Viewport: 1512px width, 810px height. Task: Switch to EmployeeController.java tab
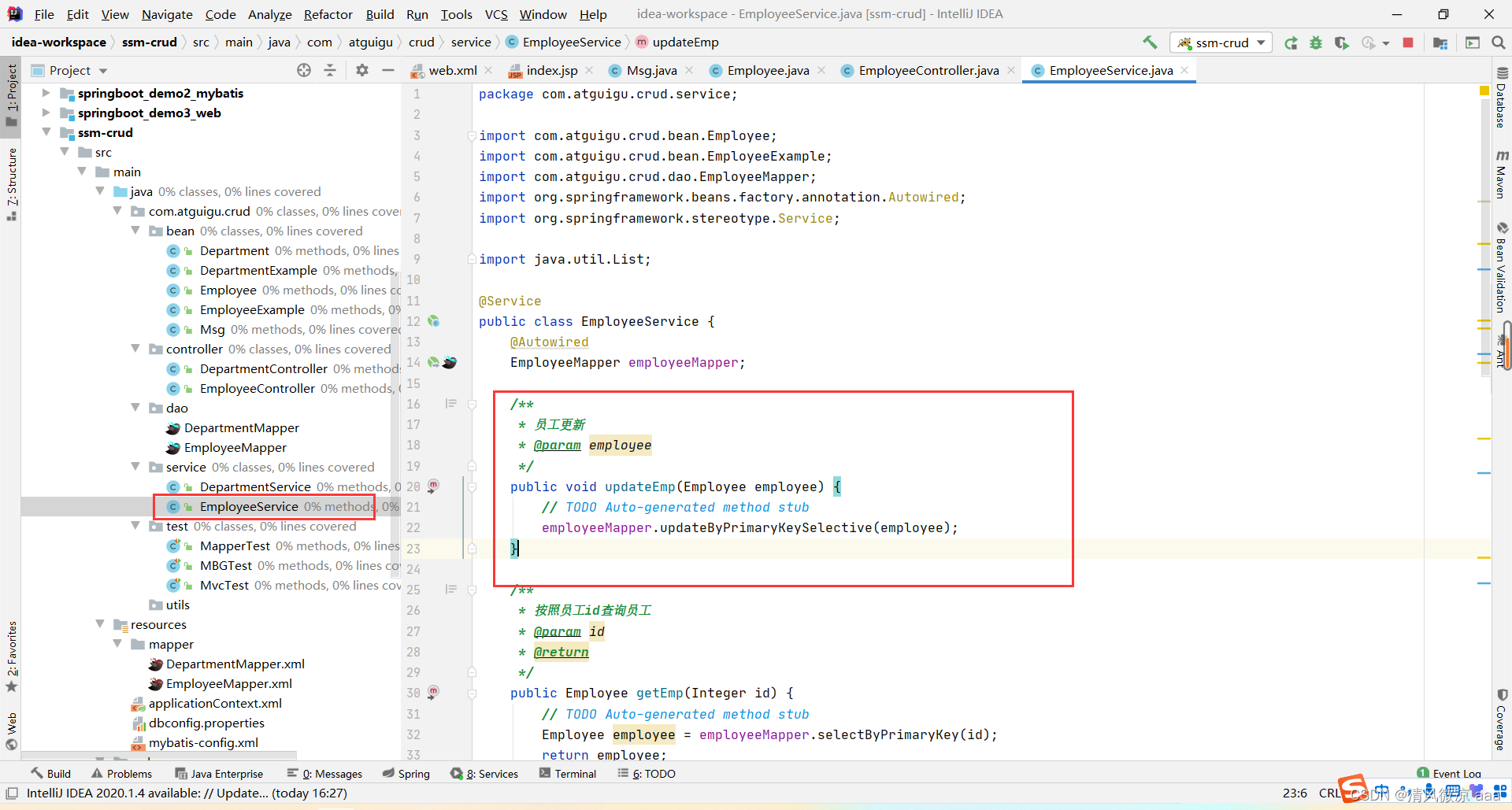click(929, 70)
